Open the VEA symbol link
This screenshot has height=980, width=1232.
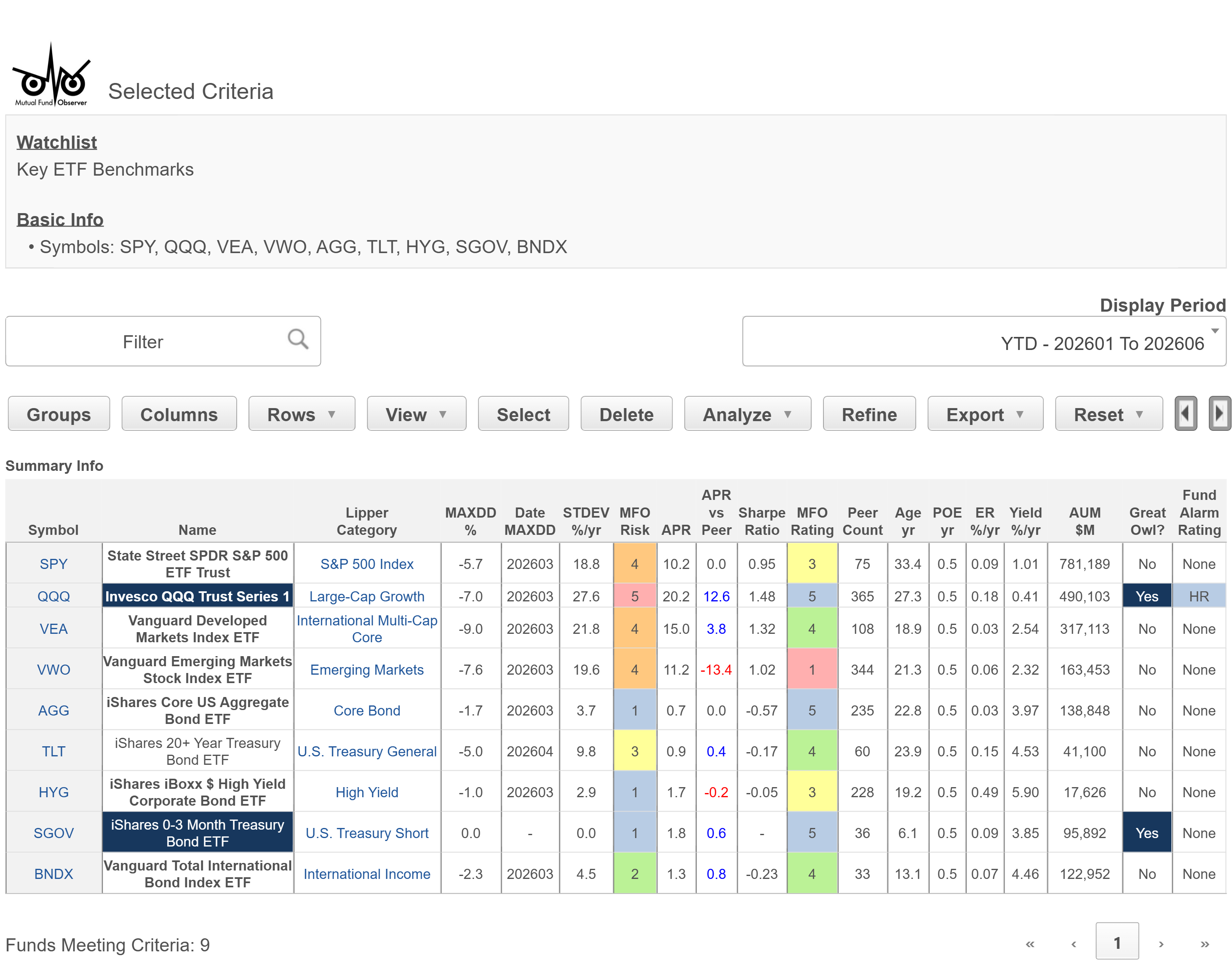click(x=54, y=629)
